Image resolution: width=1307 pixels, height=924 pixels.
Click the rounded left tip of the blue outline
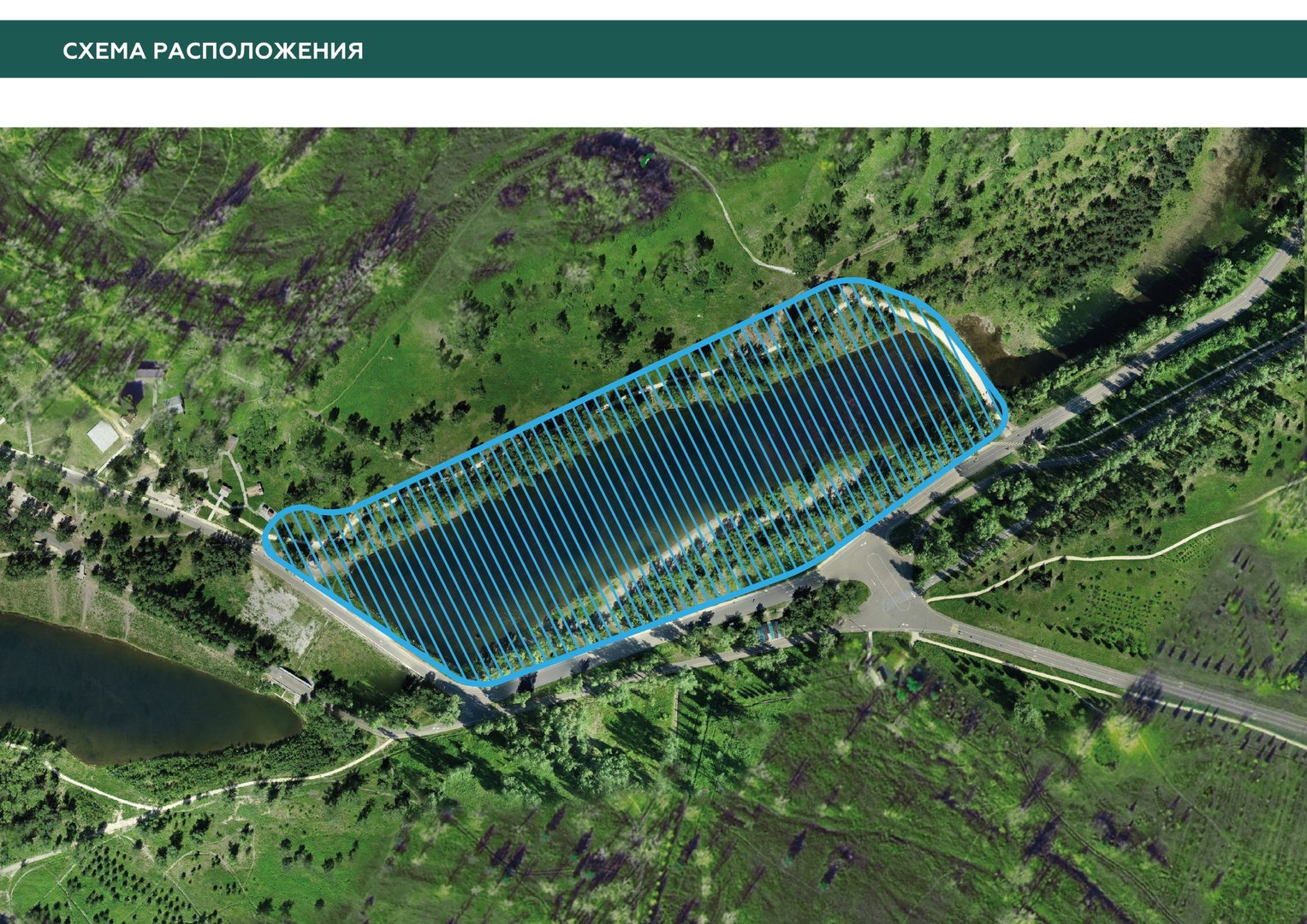[268, 535]
